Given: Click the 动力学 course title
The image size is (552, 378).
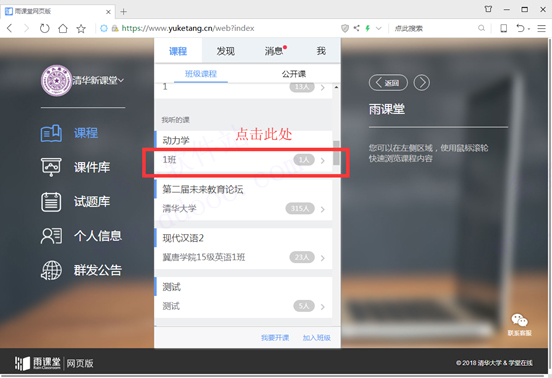Looking at the screenshot, I should [x=176, y=141].
